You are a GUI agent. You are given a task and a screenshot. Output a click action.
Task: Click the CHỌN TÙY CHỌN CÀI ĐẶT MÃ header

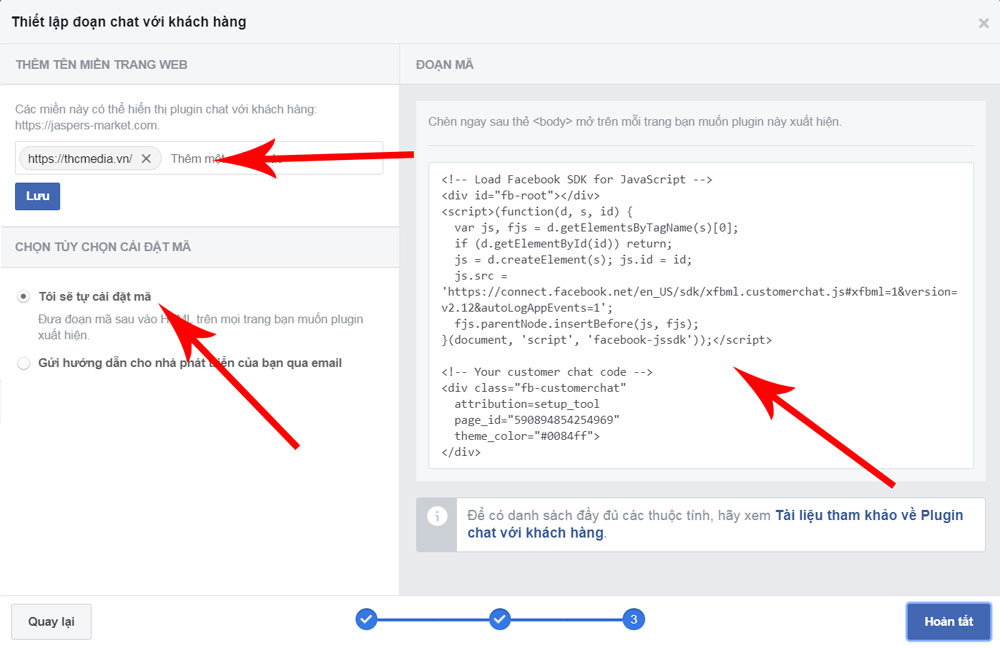click(x=103, y=247)
